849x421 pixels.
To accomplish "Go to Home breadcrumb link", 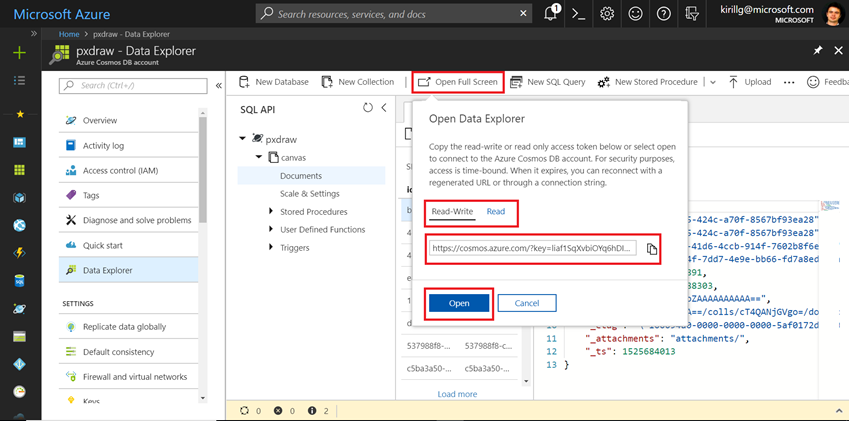I will (x=69, y=34).
